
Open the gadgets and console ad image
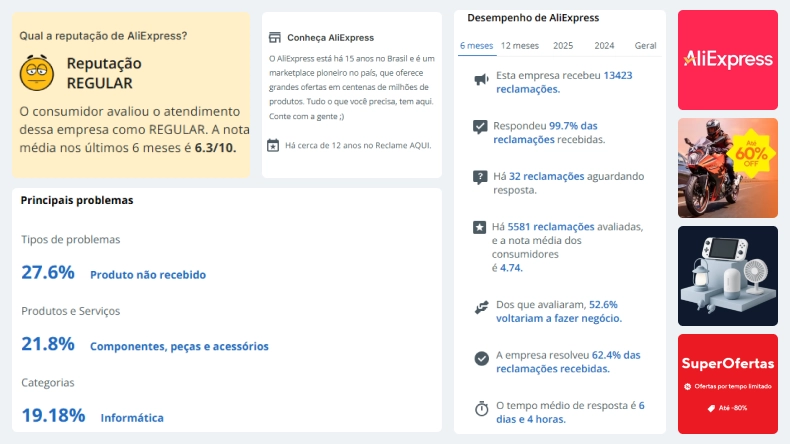pos(728,276)
